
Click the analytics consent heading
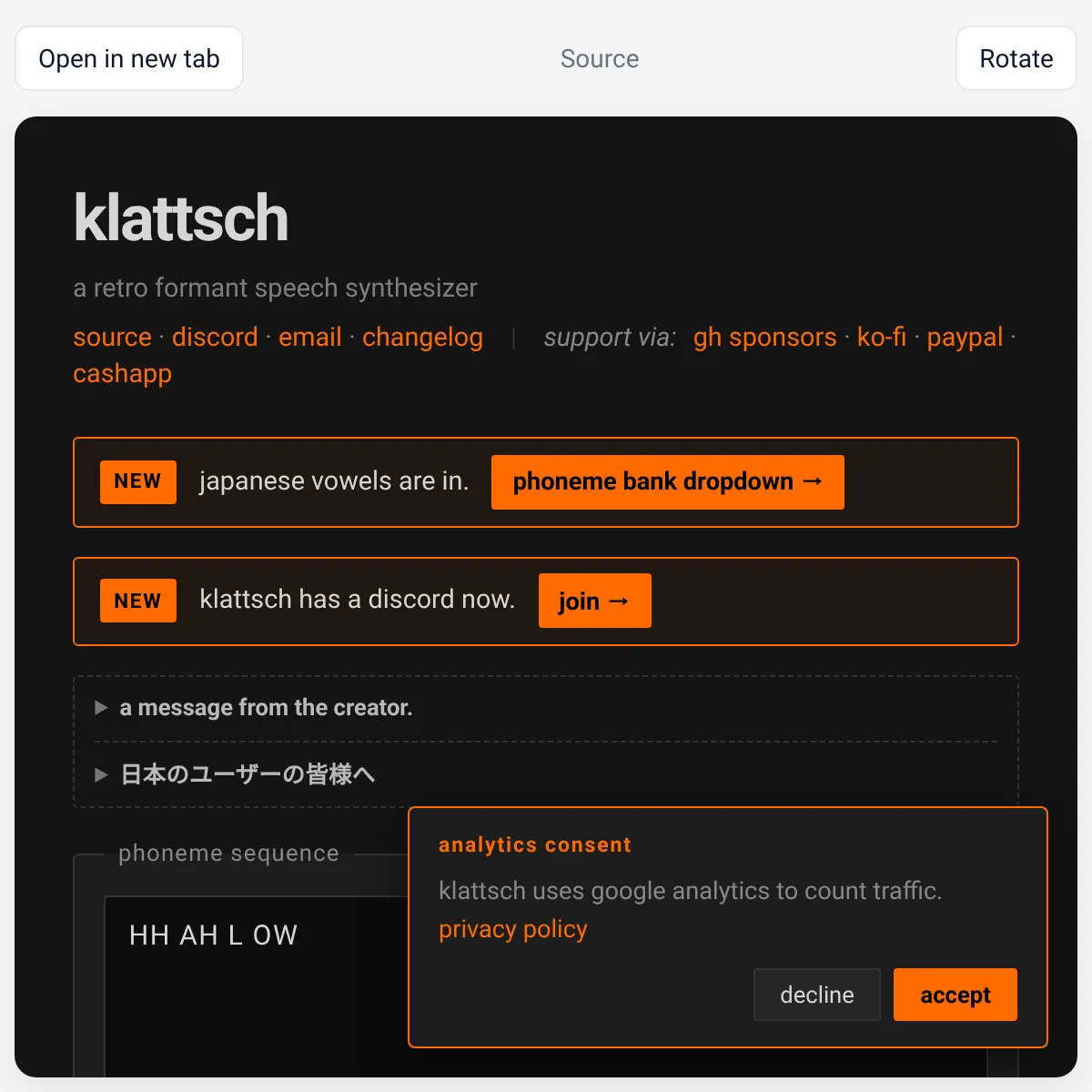pyautogui.click(x=535, y=844)
